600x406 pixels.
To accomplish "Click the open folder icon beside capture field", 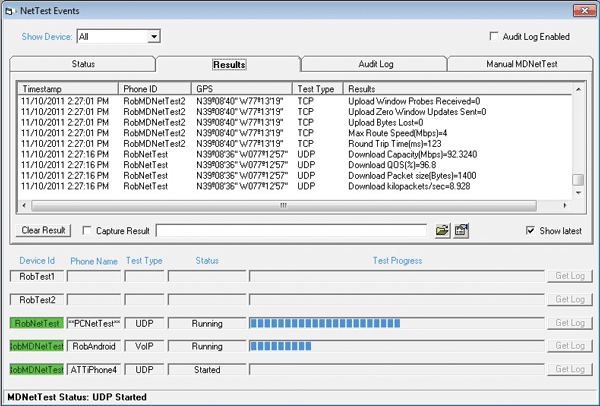I will (442, 231).
